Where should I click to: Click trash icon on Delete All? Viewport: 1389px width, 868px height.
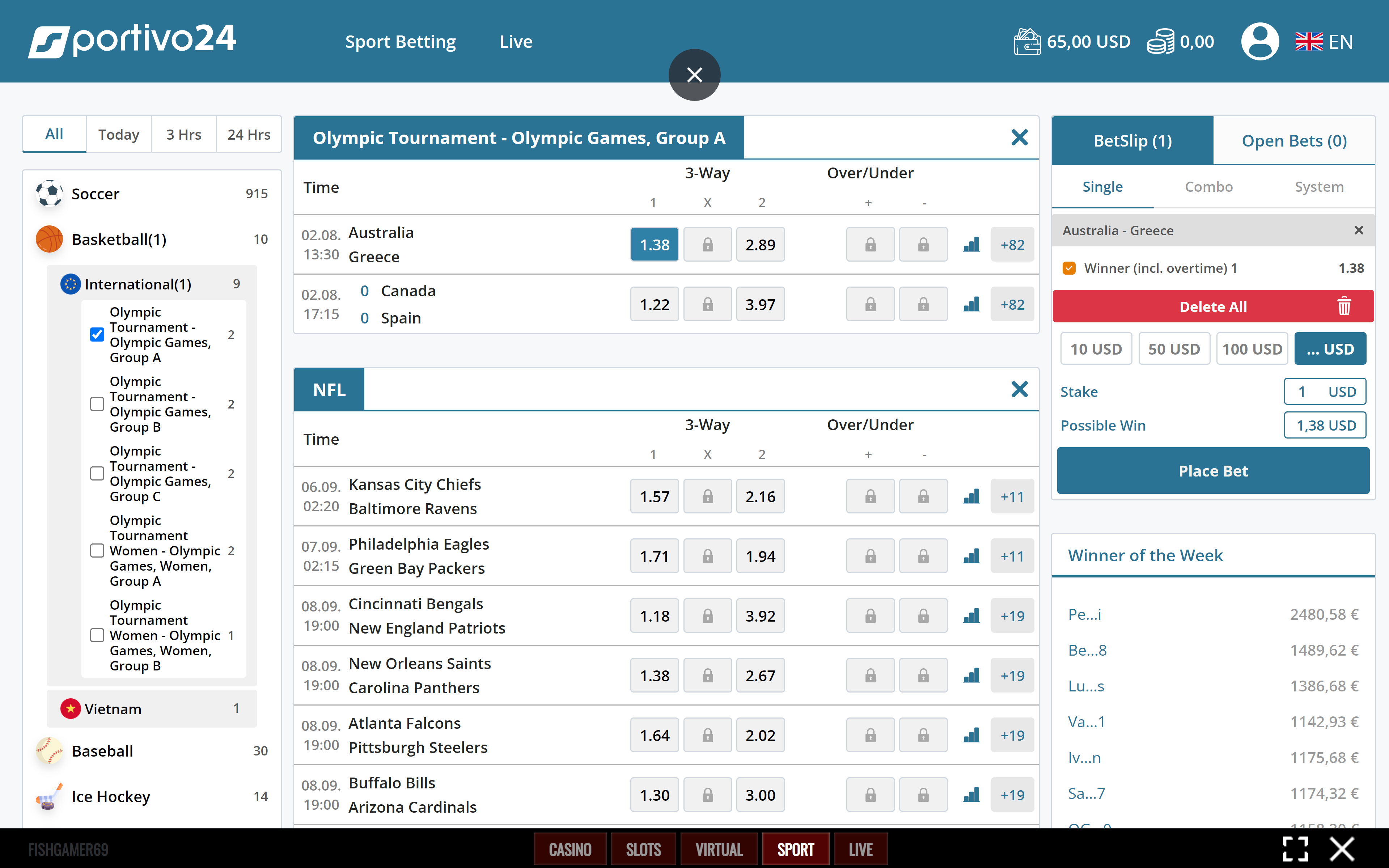(x=1344, y=306)
